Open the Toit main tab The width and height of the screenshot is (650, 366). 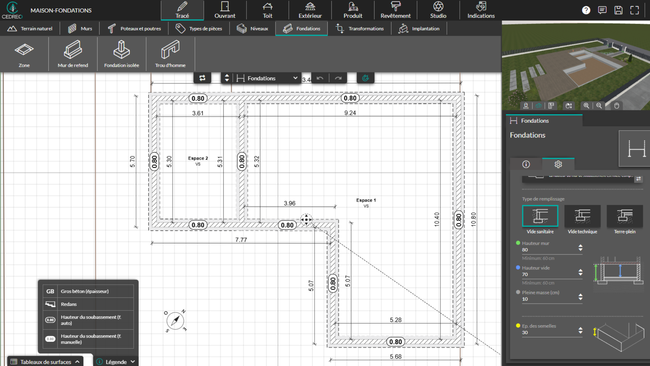tap(267, 10)
